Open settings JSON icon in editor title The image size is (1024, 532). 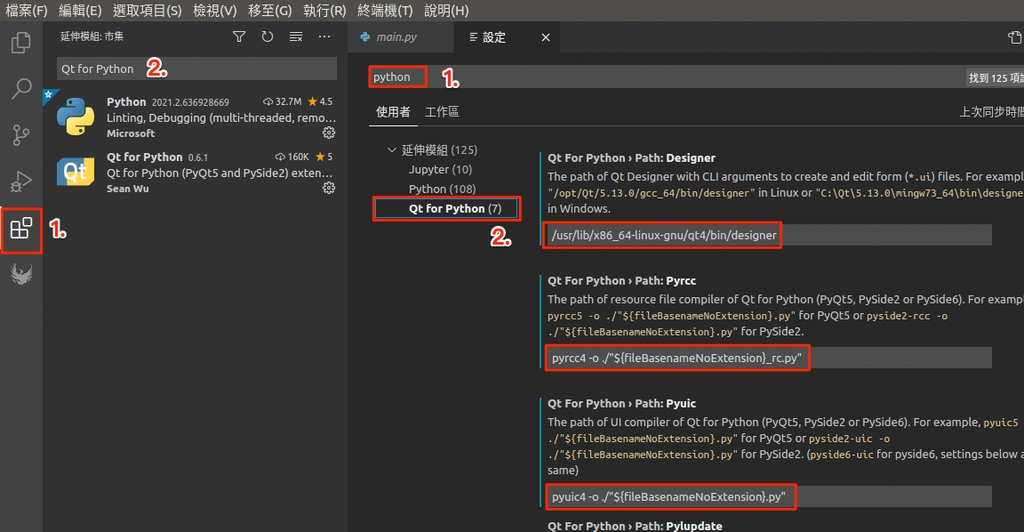(x=1015, y=38)
